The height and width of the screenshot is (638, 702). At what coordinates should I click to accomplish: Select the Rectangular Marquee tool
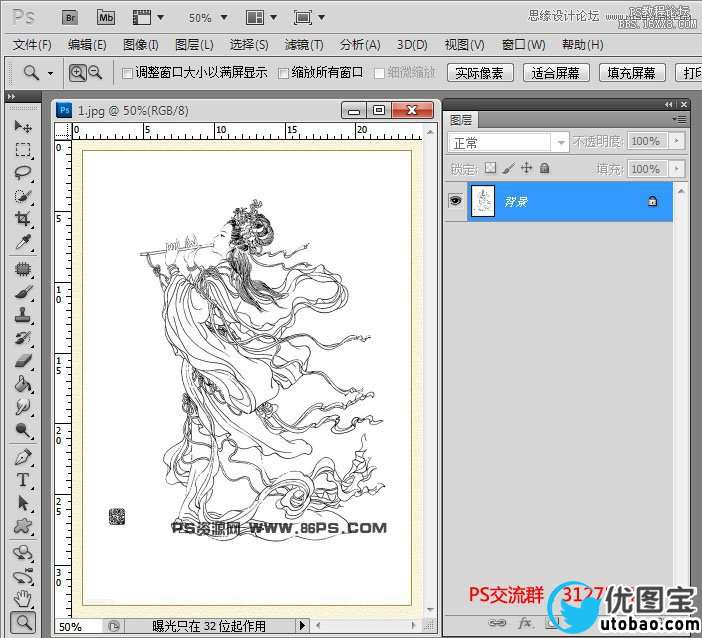(22, 150)
